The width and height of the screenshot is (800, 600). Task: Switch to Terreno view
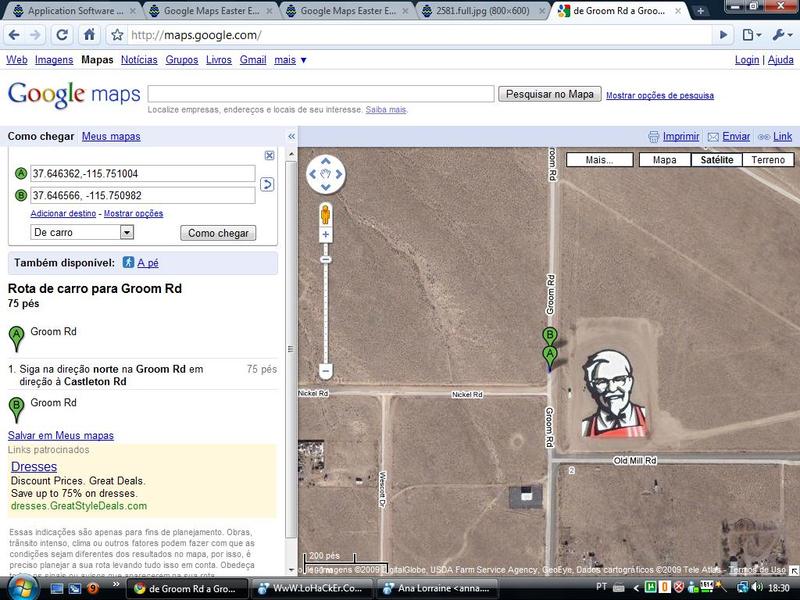click(x=768, y=160)
